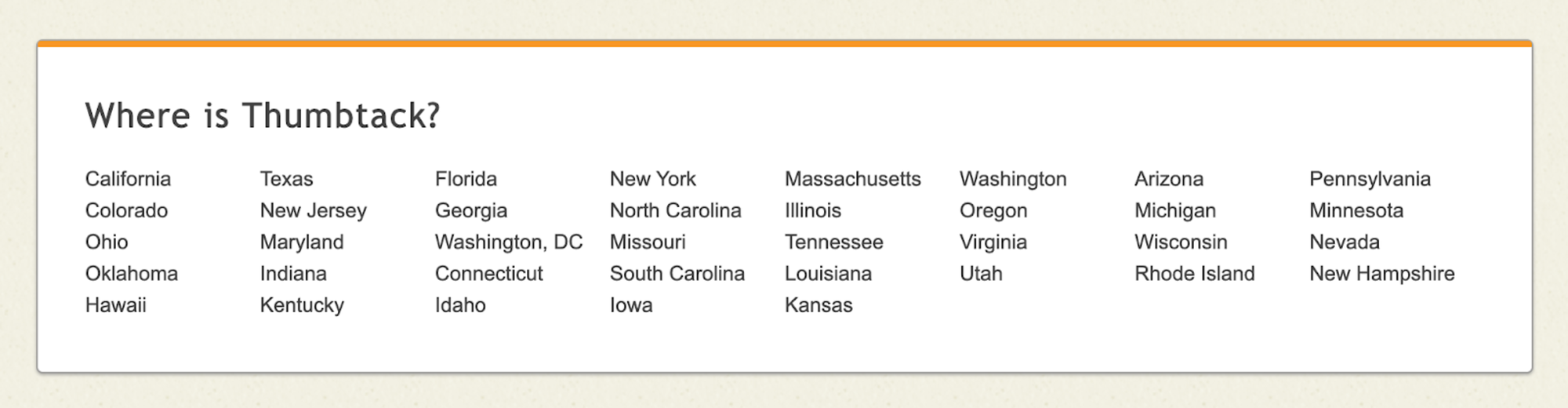Click the Hawaii state link

[115, 304]
